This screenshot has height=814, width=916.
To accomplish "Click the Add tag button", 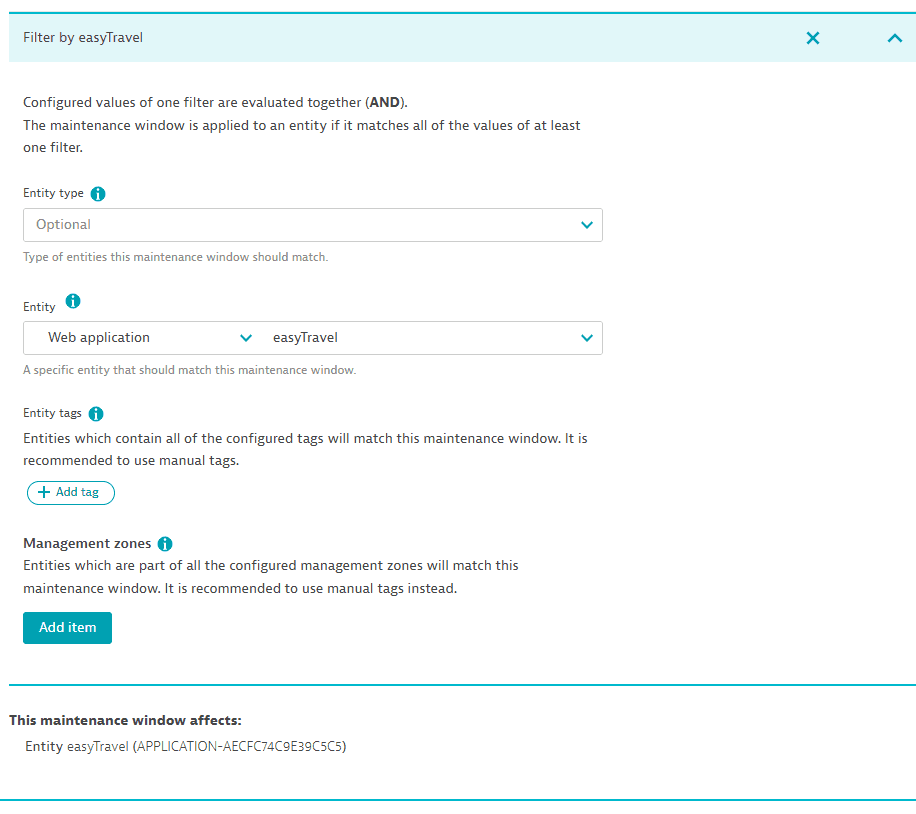I will click(x=71, y=493).
